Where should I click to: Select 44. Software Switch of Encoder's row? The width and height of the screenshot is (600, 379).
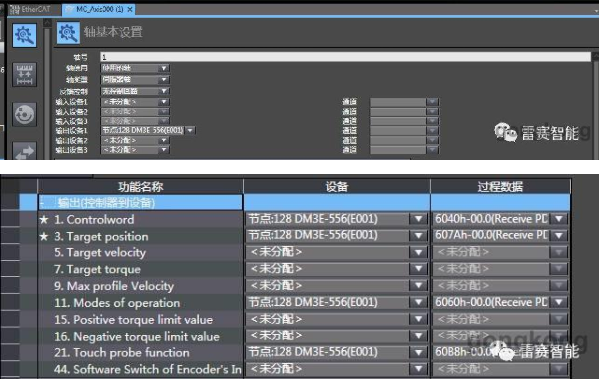[x=140, y=369]
